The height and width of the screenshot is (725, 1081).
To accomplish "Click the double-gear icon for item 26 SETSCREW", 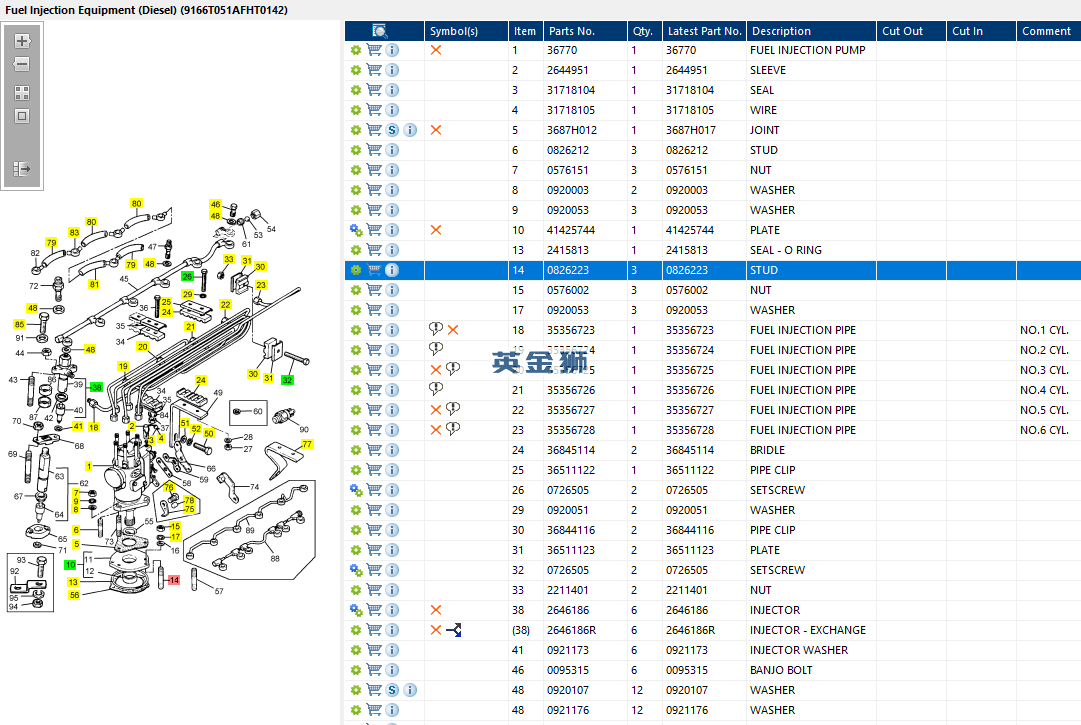I will click(356, 489).
